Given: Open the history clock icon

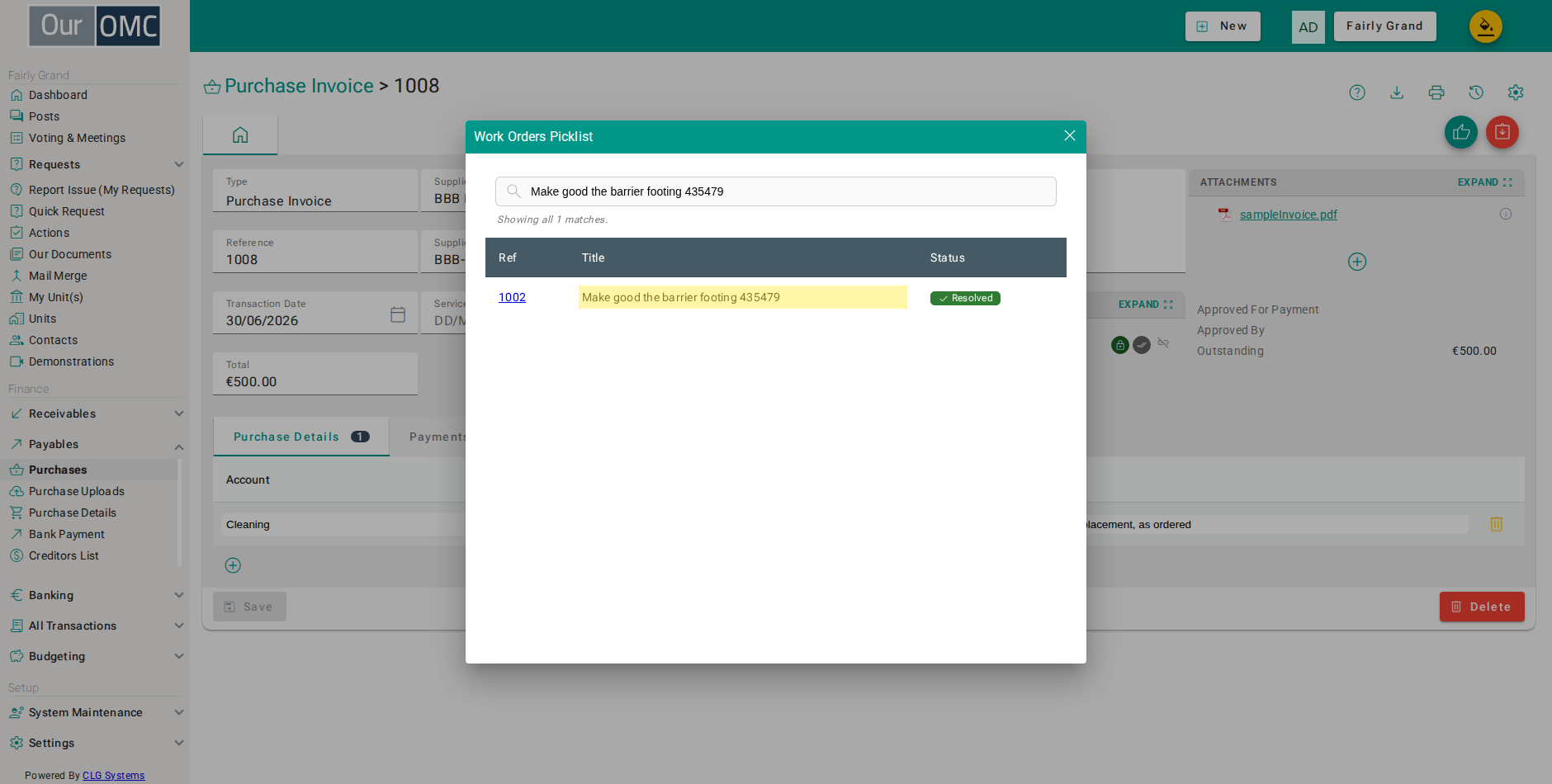Looking at the screenshot, I should tap(1476, 92).
